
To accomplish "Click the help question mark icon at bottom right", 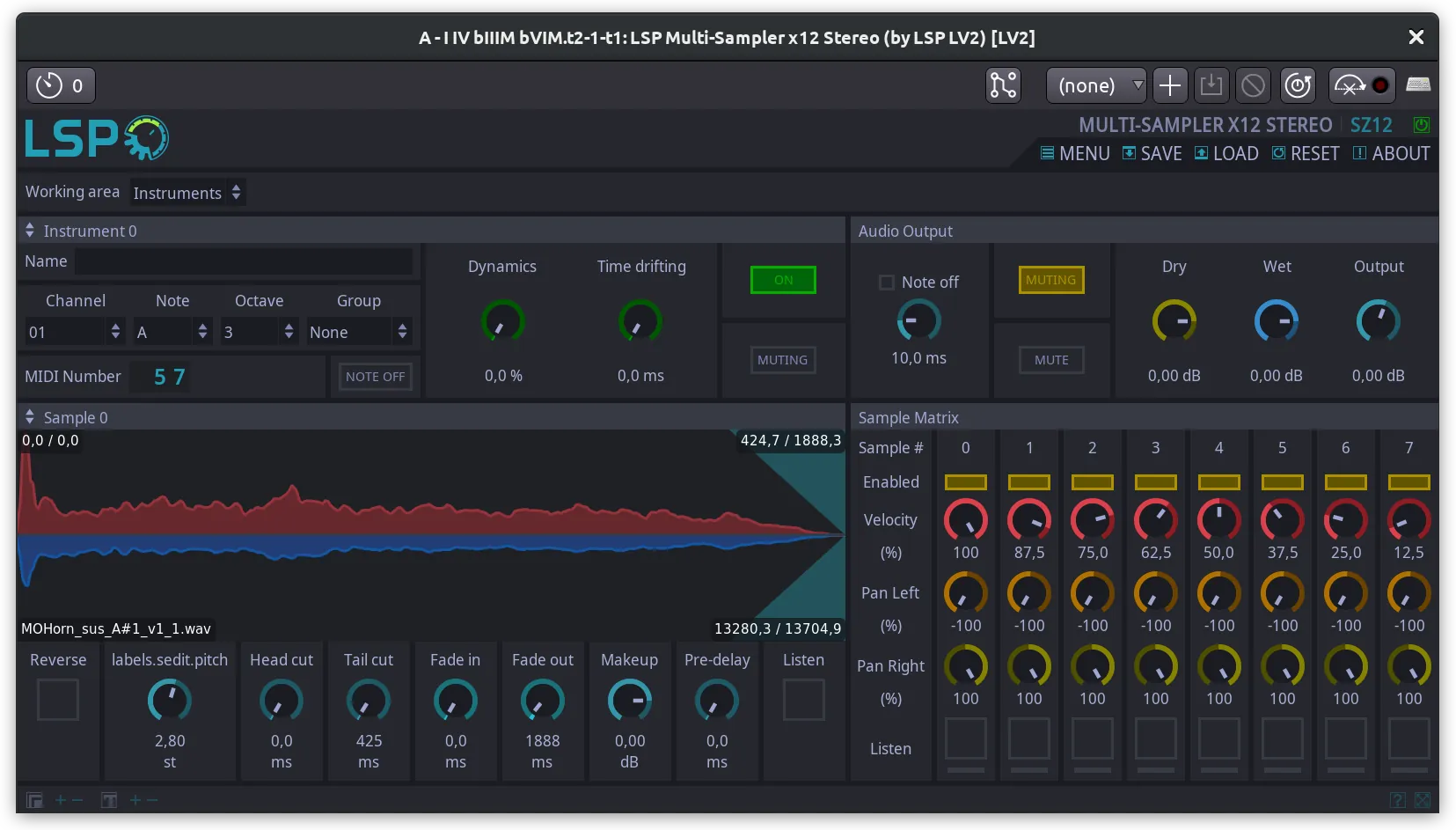I will [1397, 800].
